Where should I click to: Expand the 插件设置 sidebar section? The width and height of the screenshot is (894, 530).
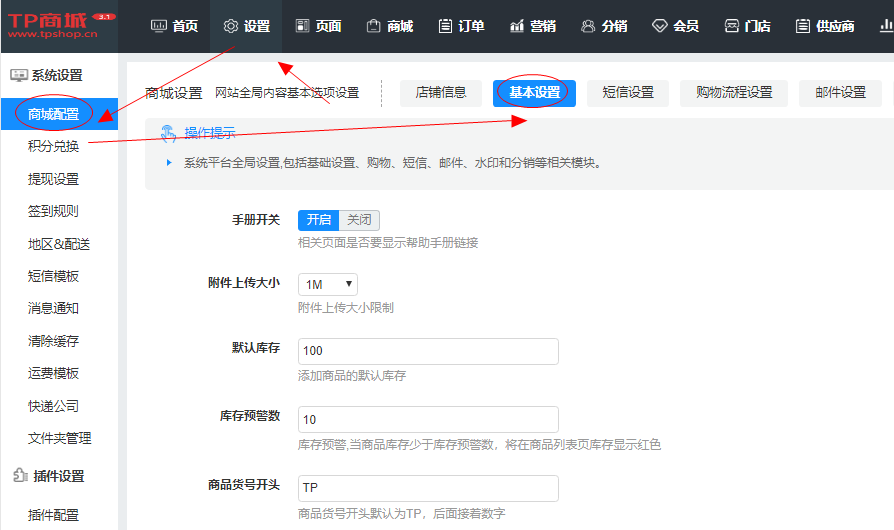[x=57, y=476]
